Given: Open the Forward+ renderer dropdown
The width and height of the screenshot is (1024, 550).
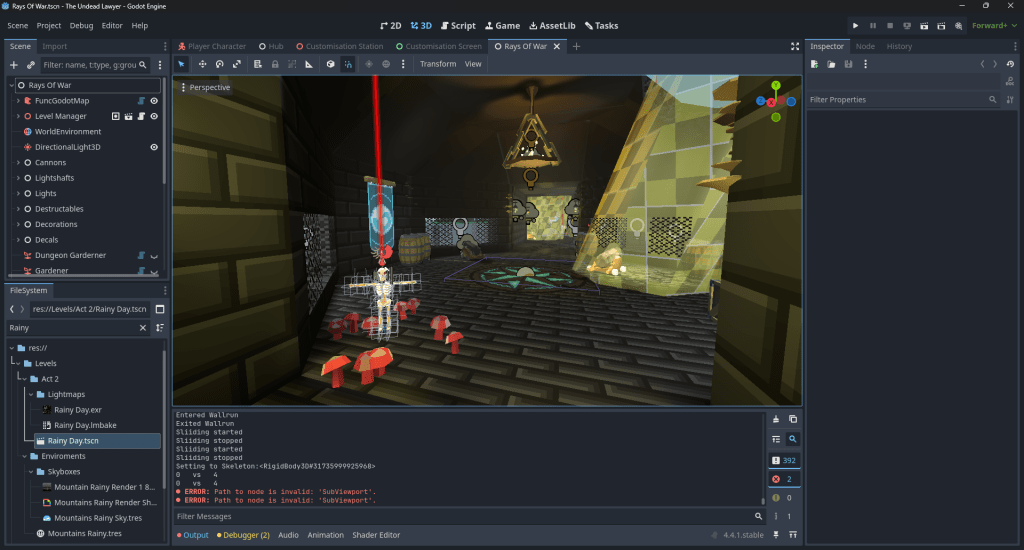Looking at the screenshot, I should pos(995,25).
